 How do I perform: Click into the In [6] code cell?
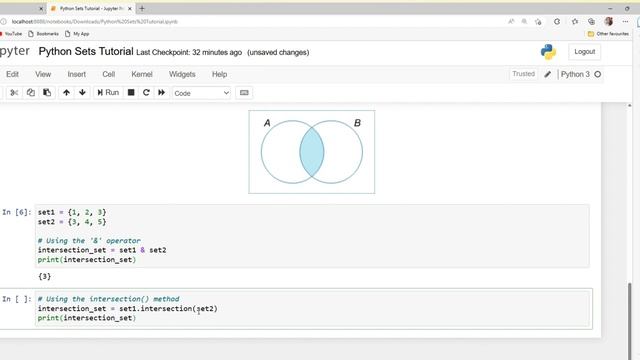312,236
